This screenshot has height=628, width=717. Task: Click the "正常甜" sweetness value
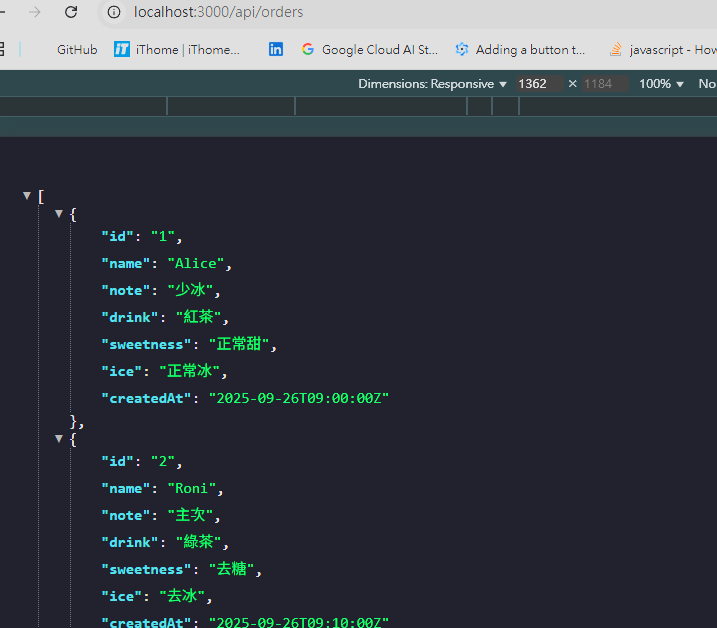[x=239, y=344]
